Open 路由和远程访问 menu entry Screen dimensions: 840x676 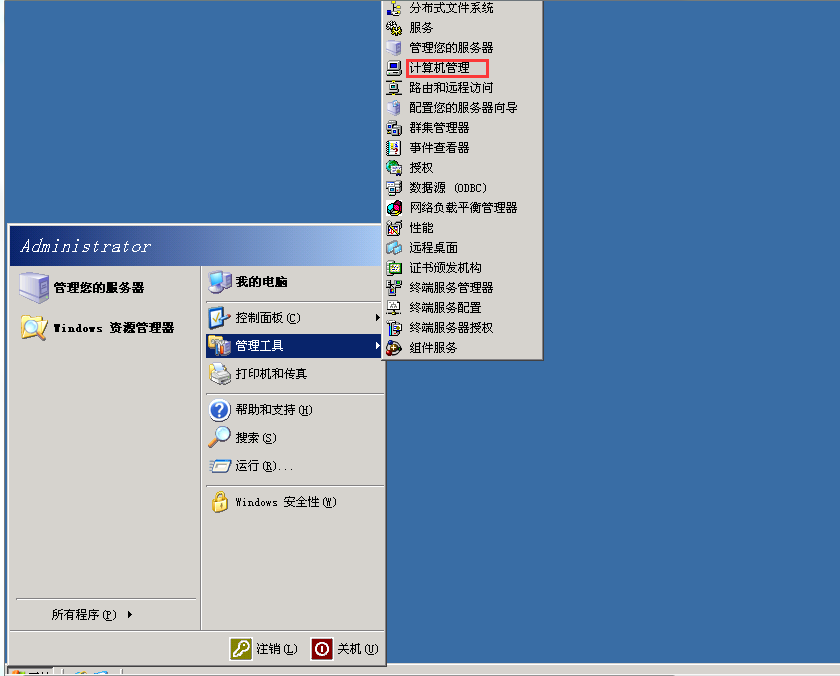pos(451,88)
